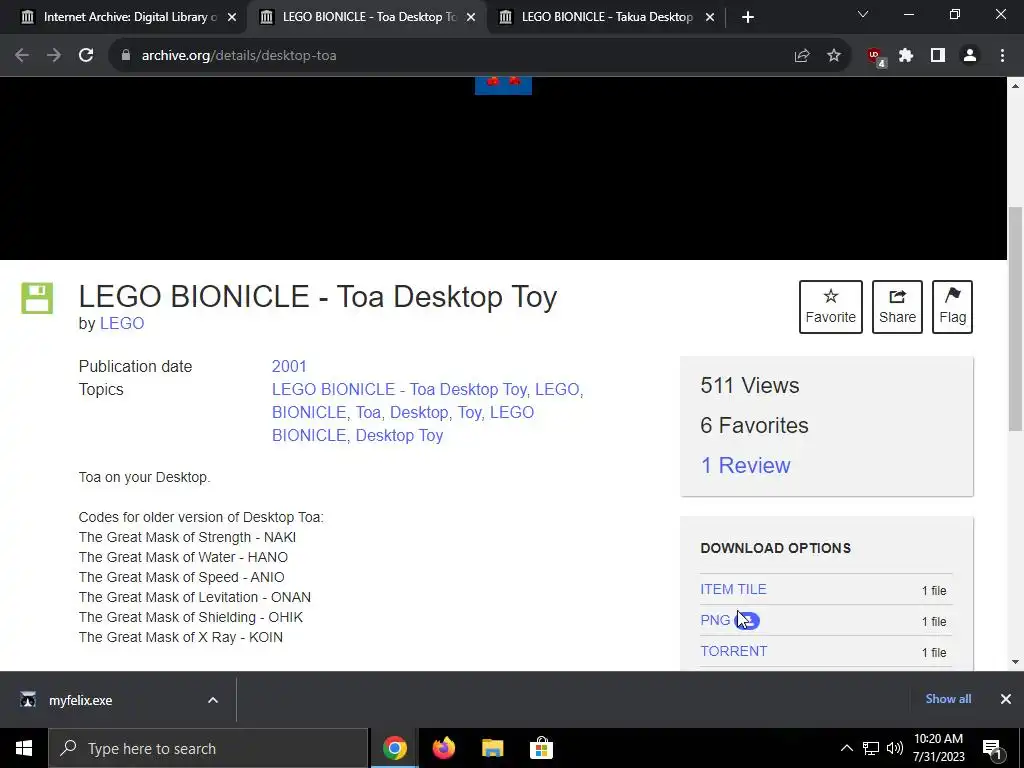Close the Takua Desktop tab
This screenshot has width=1024, height=768.
[x=710, y=17]
